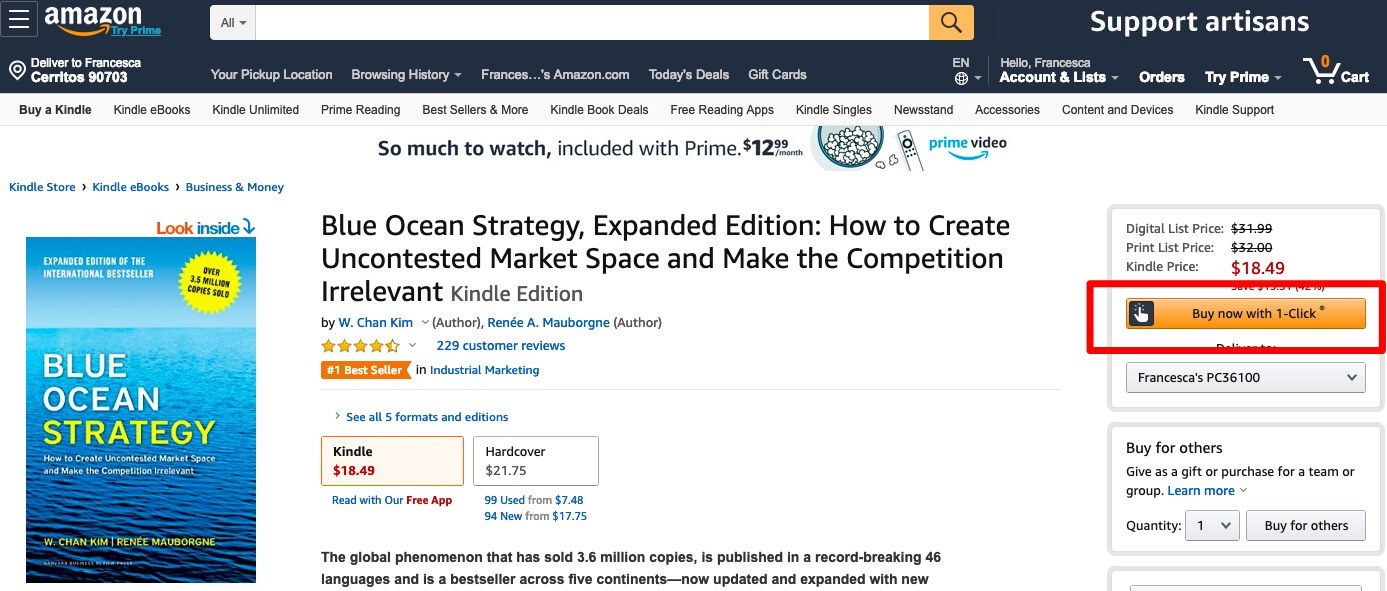Click Buy now with 1-Click button
The image size is (1387, 591).
[x=1245, y=313]
